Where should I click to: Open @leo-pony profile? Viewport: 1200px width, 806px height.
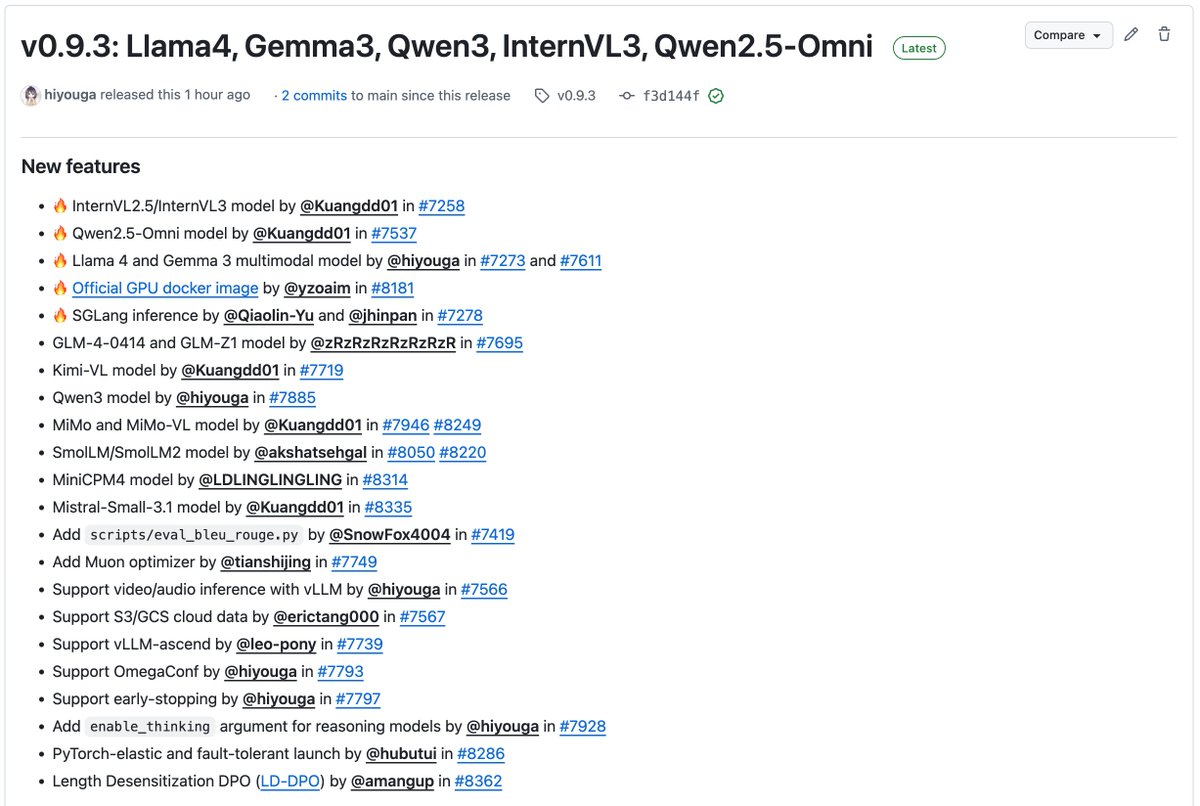(276, 644)
